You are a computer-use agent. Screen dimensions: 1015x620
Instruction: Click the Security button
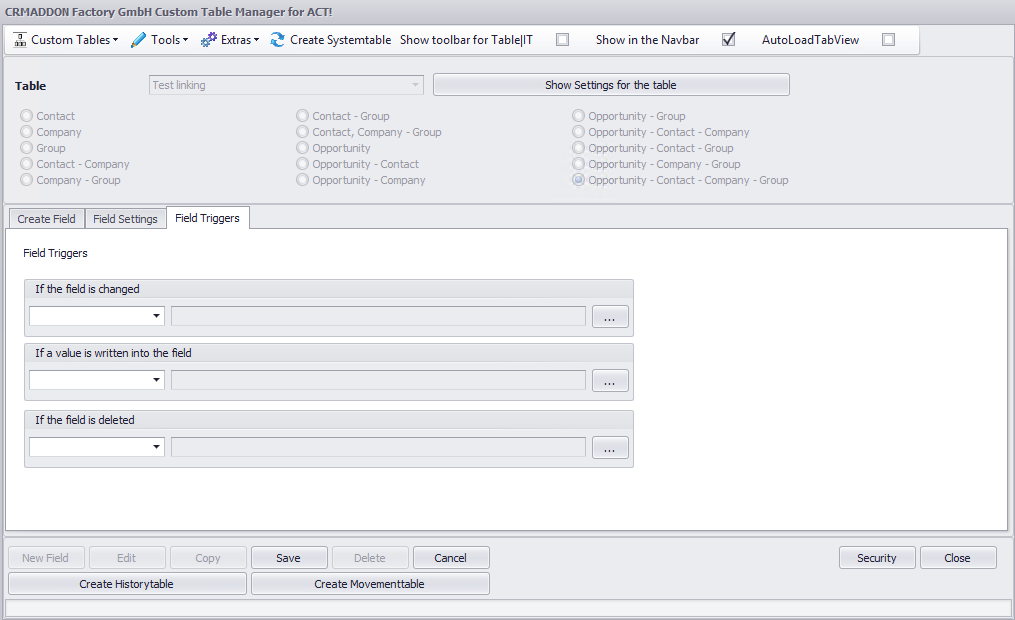pos(877,557)
